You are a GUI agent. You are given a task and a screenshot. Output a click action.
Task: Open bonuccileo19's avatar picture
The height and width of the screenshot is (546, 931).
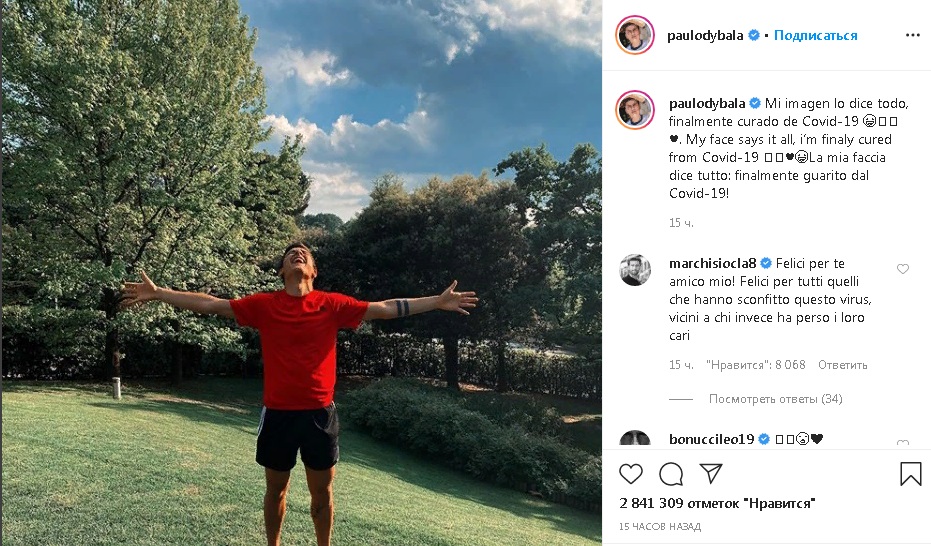(x=635, y=438)
